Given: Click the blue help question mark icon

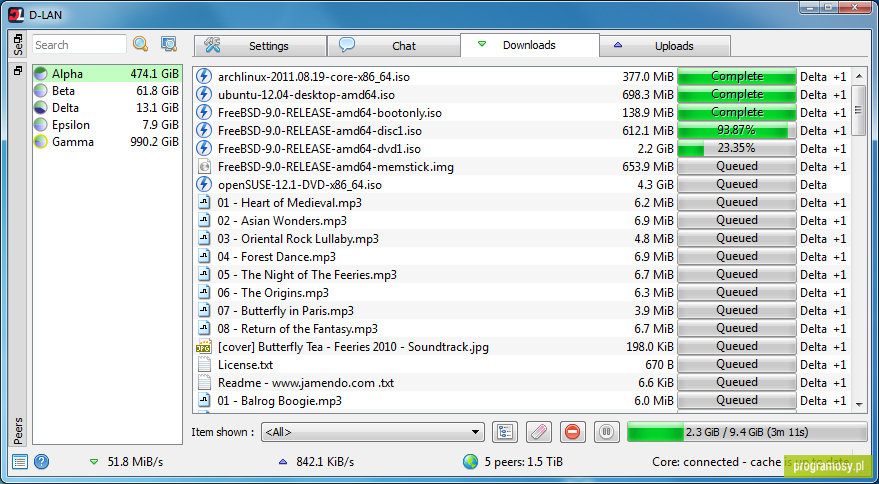Looking at the screenshot, I should point(41,462).
